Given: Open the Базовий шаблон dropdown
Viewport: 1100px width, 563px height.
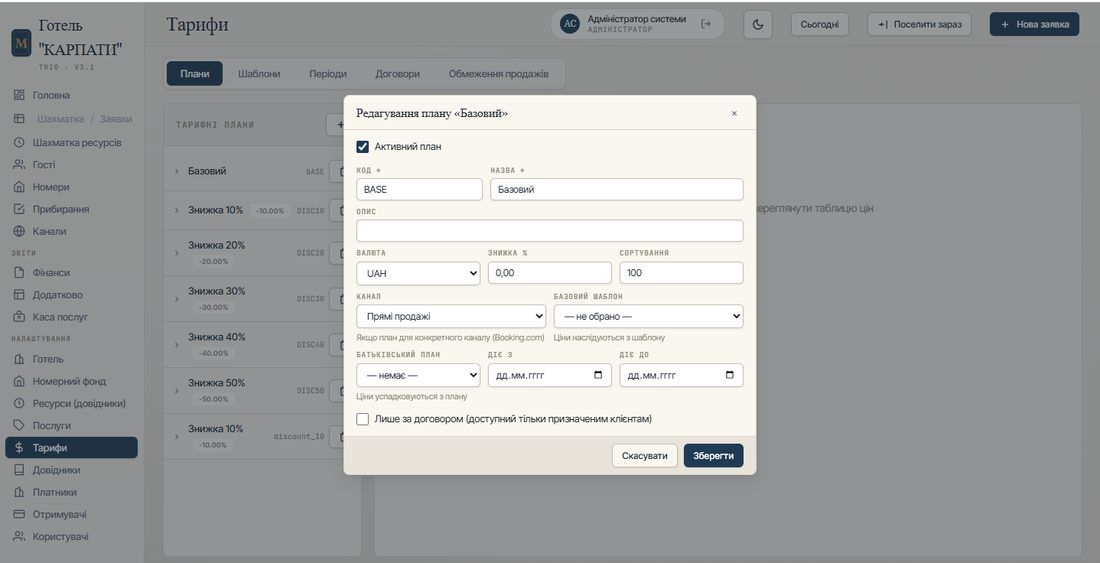Looking at the screenshot, I should pos(648,316).
